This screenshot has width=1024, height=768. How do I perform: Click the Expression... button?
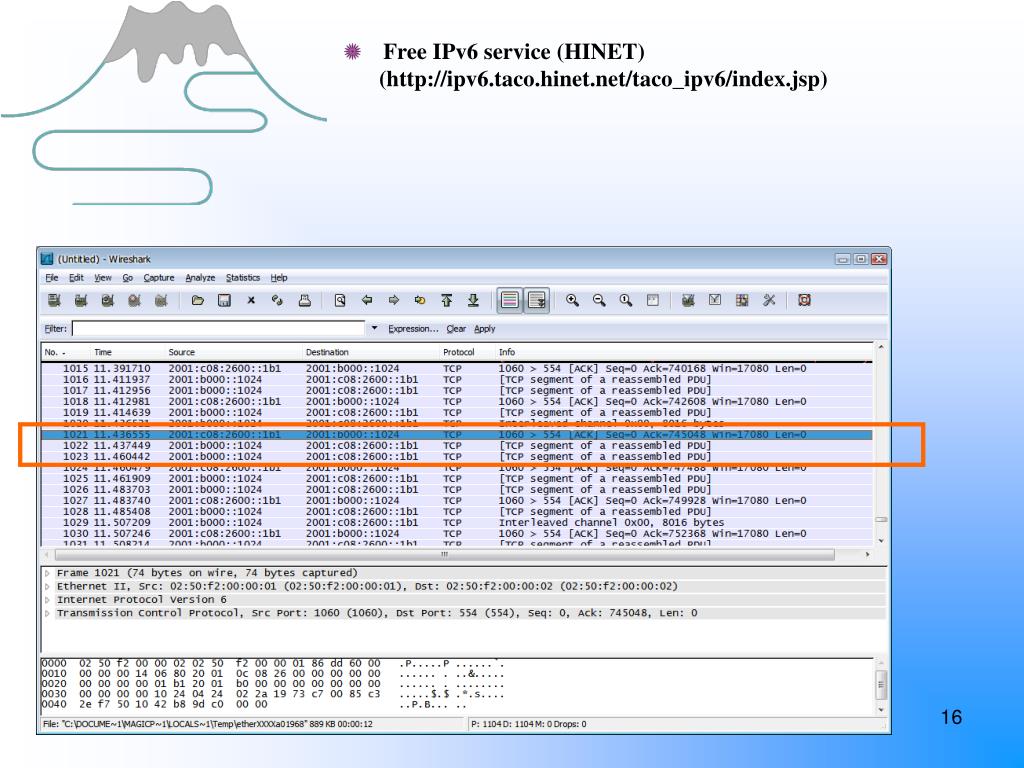[x=413, y=328]
